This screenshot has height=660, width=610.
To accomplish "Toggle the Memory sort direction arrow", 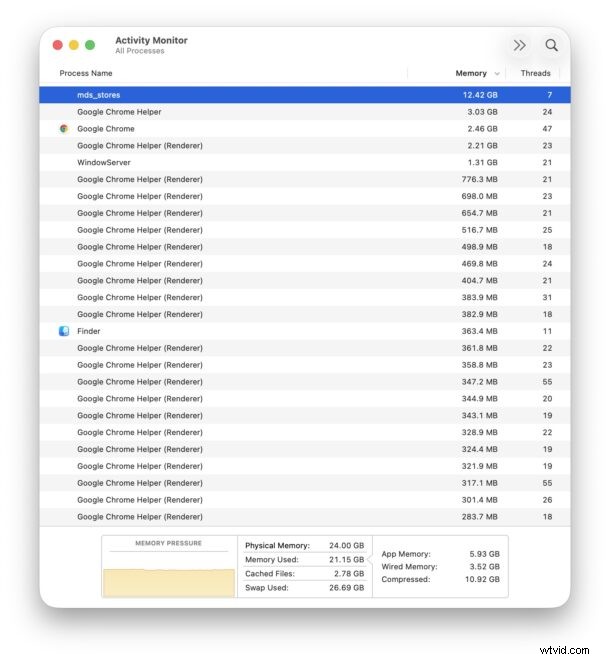I will 497,74.
